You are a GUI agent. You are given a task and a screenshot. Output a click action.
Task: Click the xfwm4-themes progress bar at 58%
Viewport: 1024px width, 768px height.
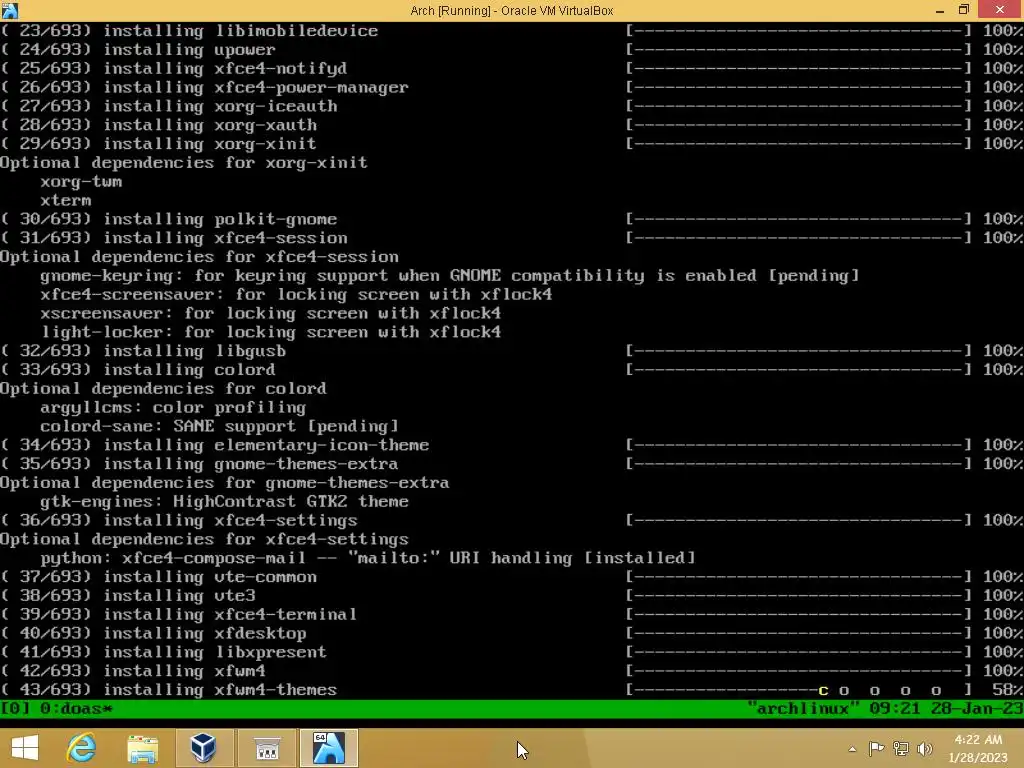799,690
